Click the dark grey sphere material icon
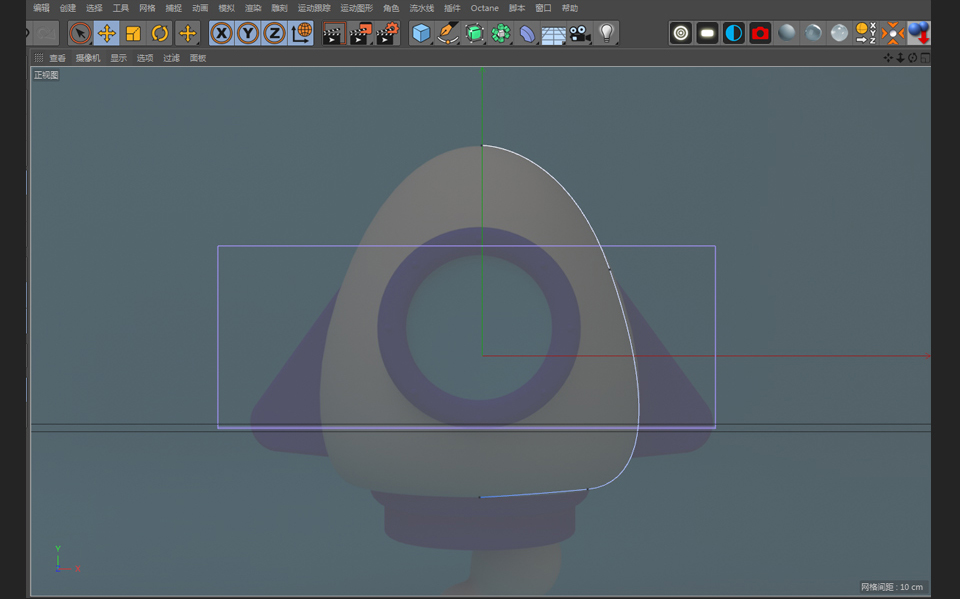 click(x=787, y=33)
